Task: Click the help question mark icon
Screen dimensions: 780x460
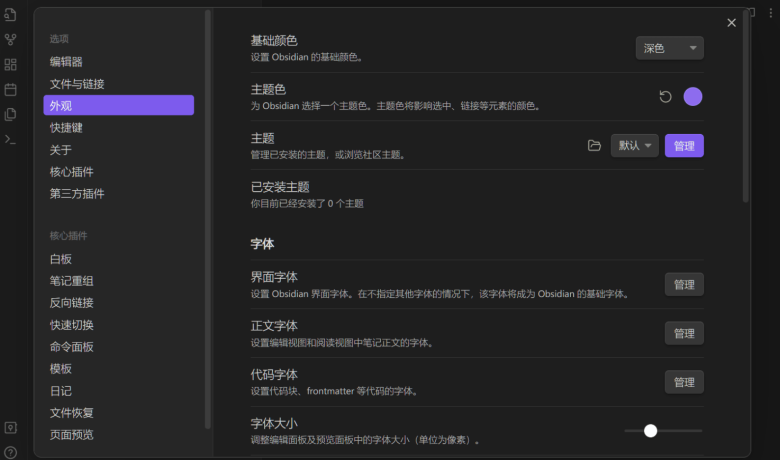Action: point(10,453)
